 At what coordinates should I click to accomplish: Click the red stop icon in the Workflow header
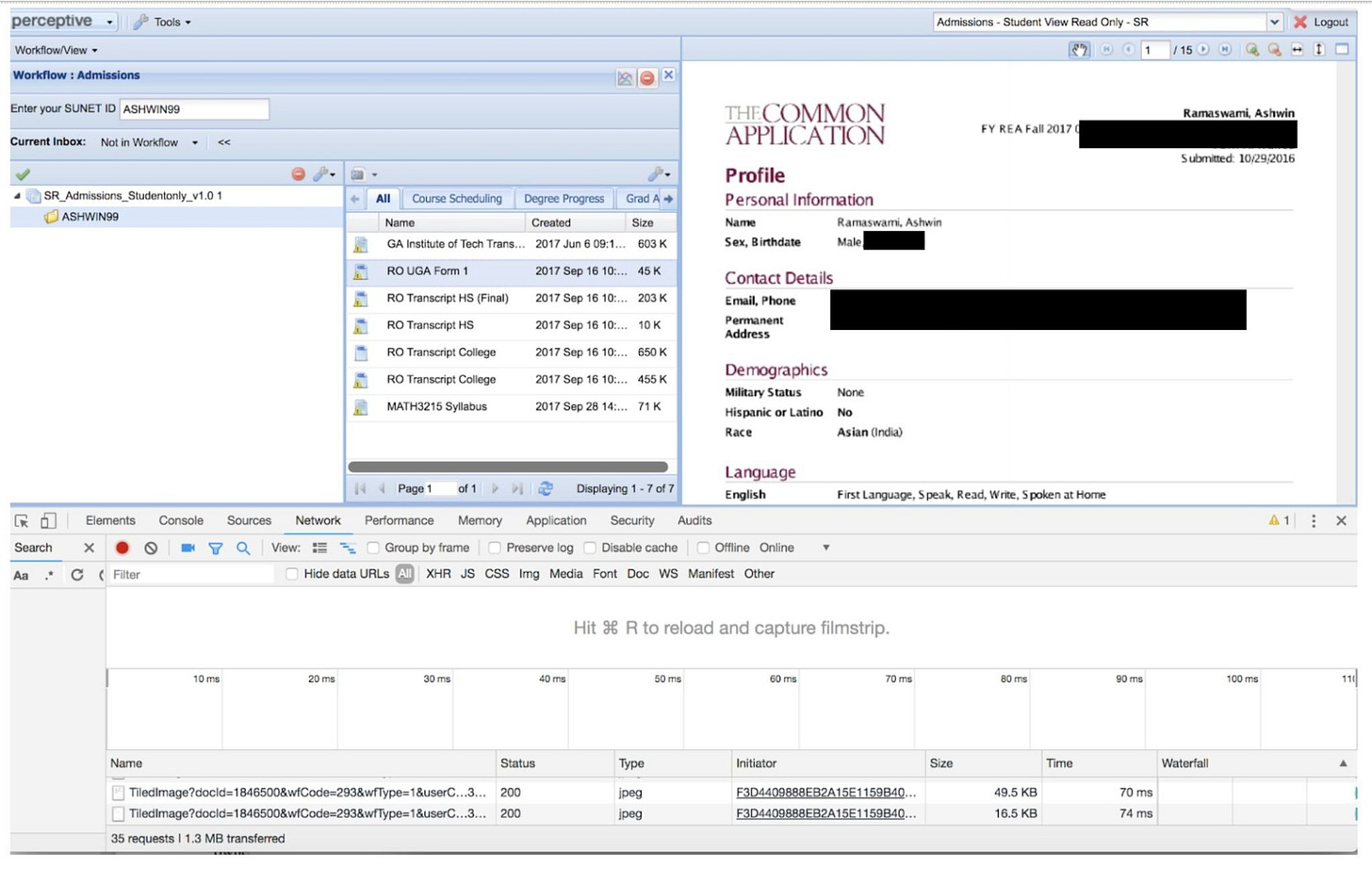(x=647, y=78)
